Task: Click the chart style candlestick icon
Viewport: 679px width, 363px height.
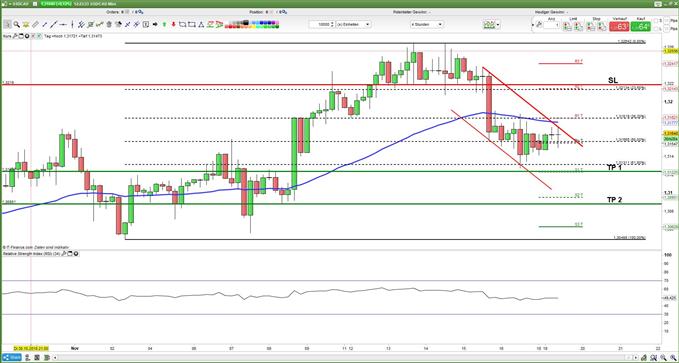Action: [489, 25]
